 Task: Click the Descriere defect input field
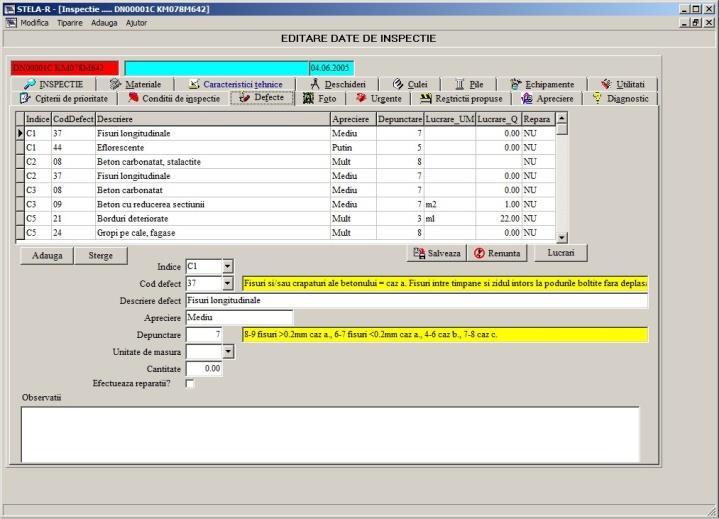(x=417, y=300)
